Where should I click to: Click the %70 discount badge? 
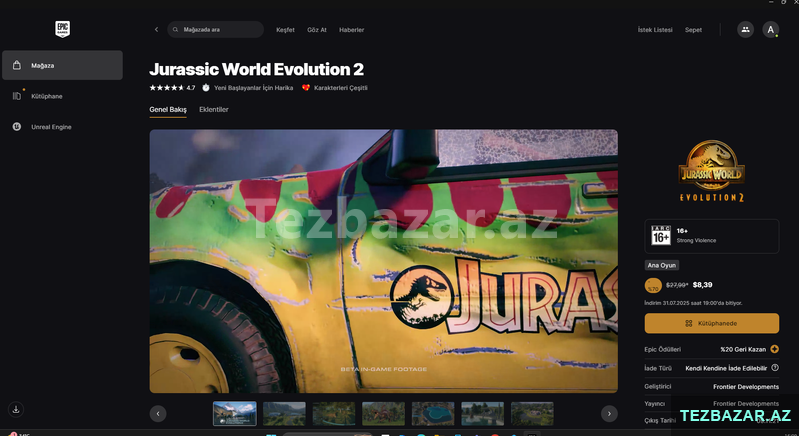653,285
